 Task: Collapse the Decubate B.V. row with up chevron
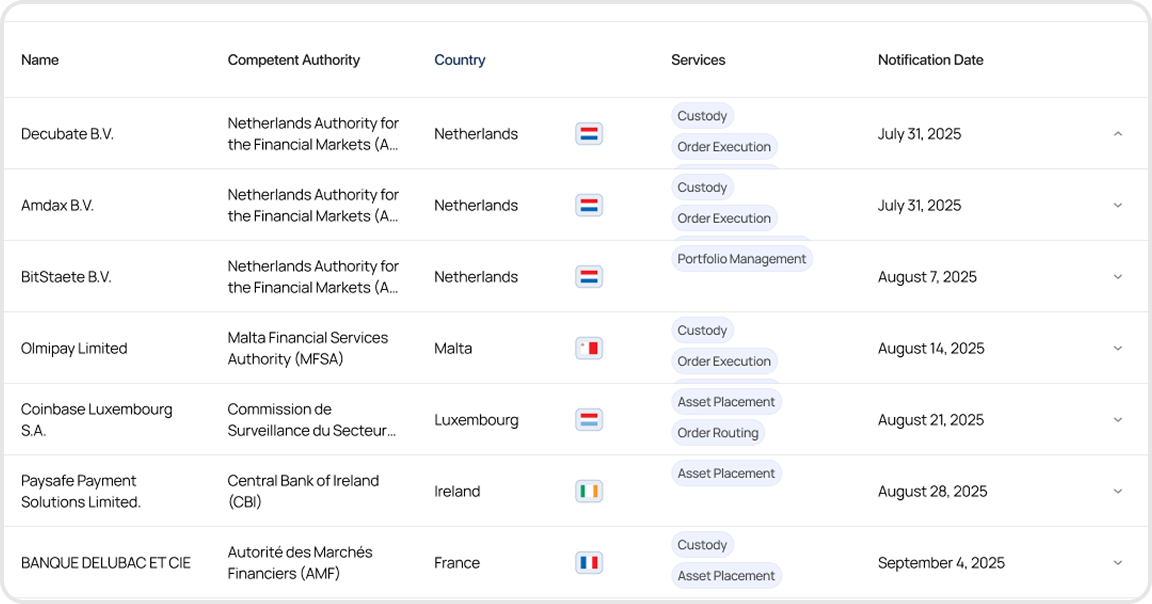pyautogui.click(x=1117, y=134)
